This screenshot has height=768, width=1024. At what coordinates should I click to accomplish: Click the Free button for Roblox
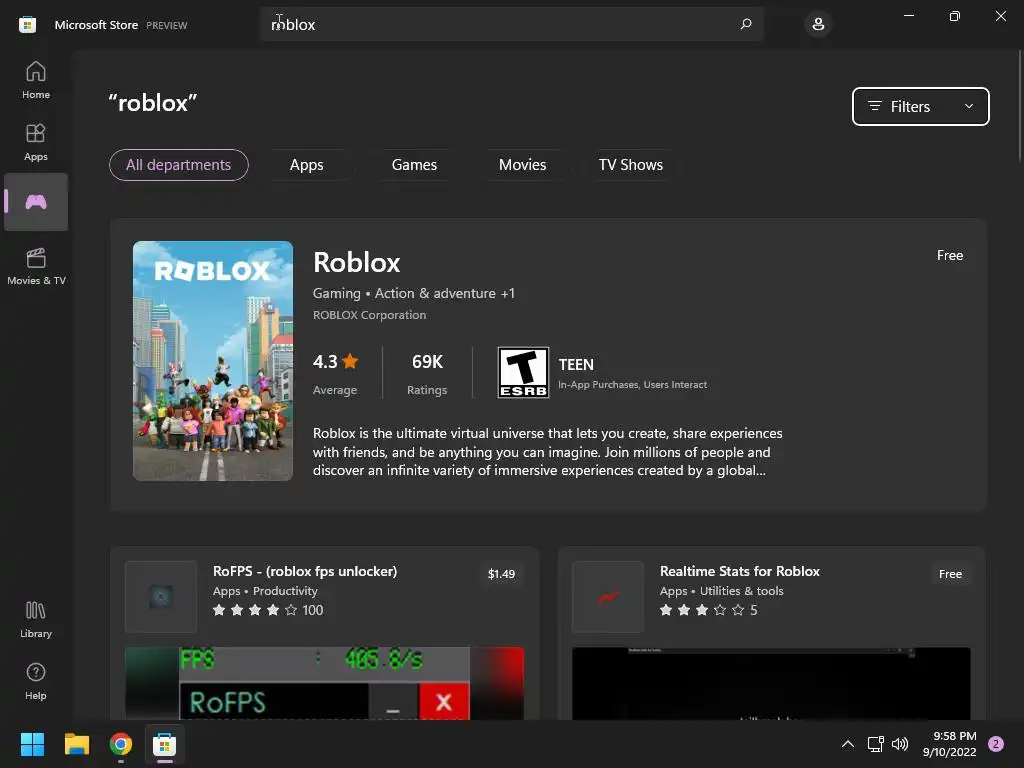(950, 255)
